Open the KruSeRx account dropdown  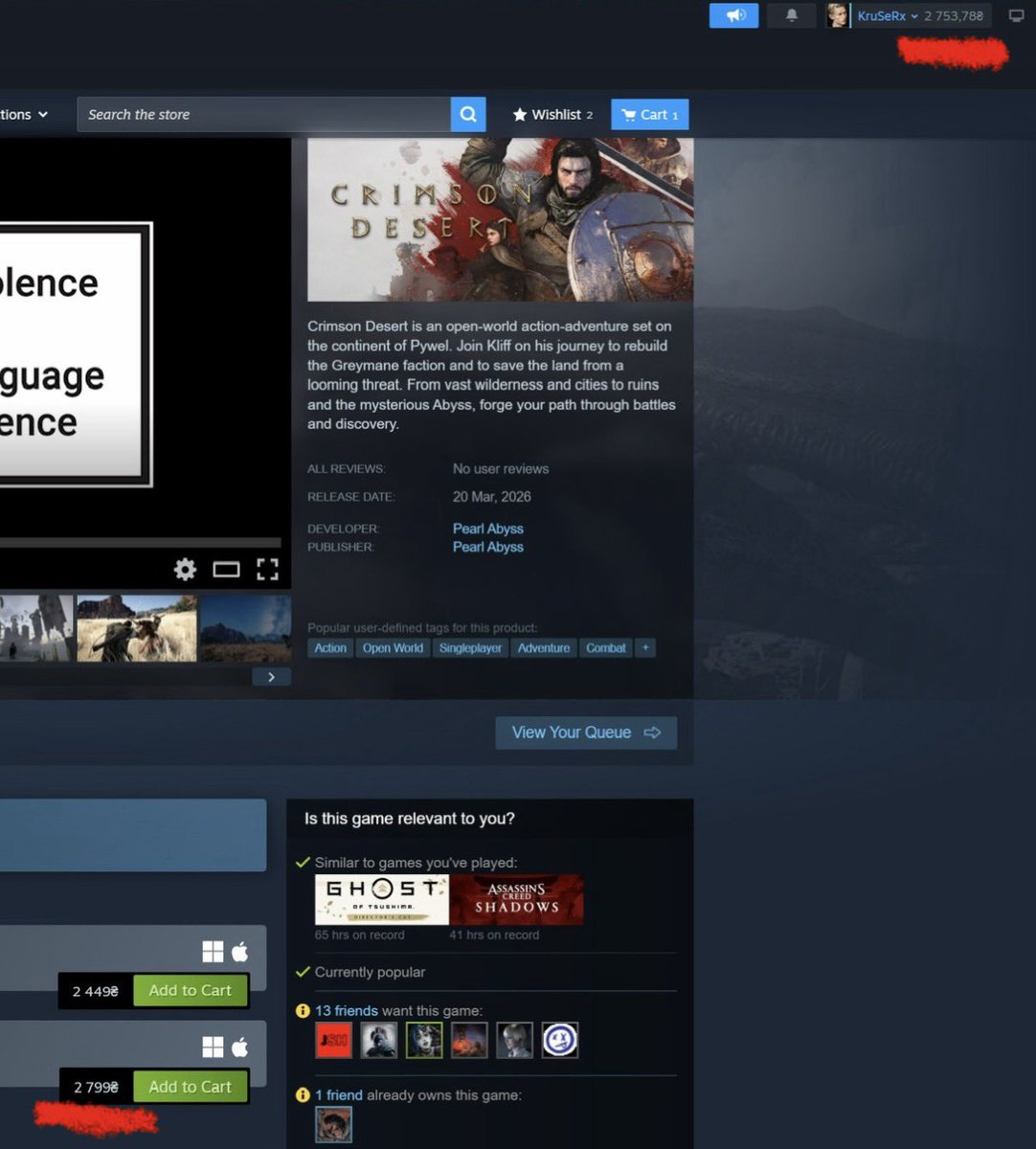[x=888, y=16]
